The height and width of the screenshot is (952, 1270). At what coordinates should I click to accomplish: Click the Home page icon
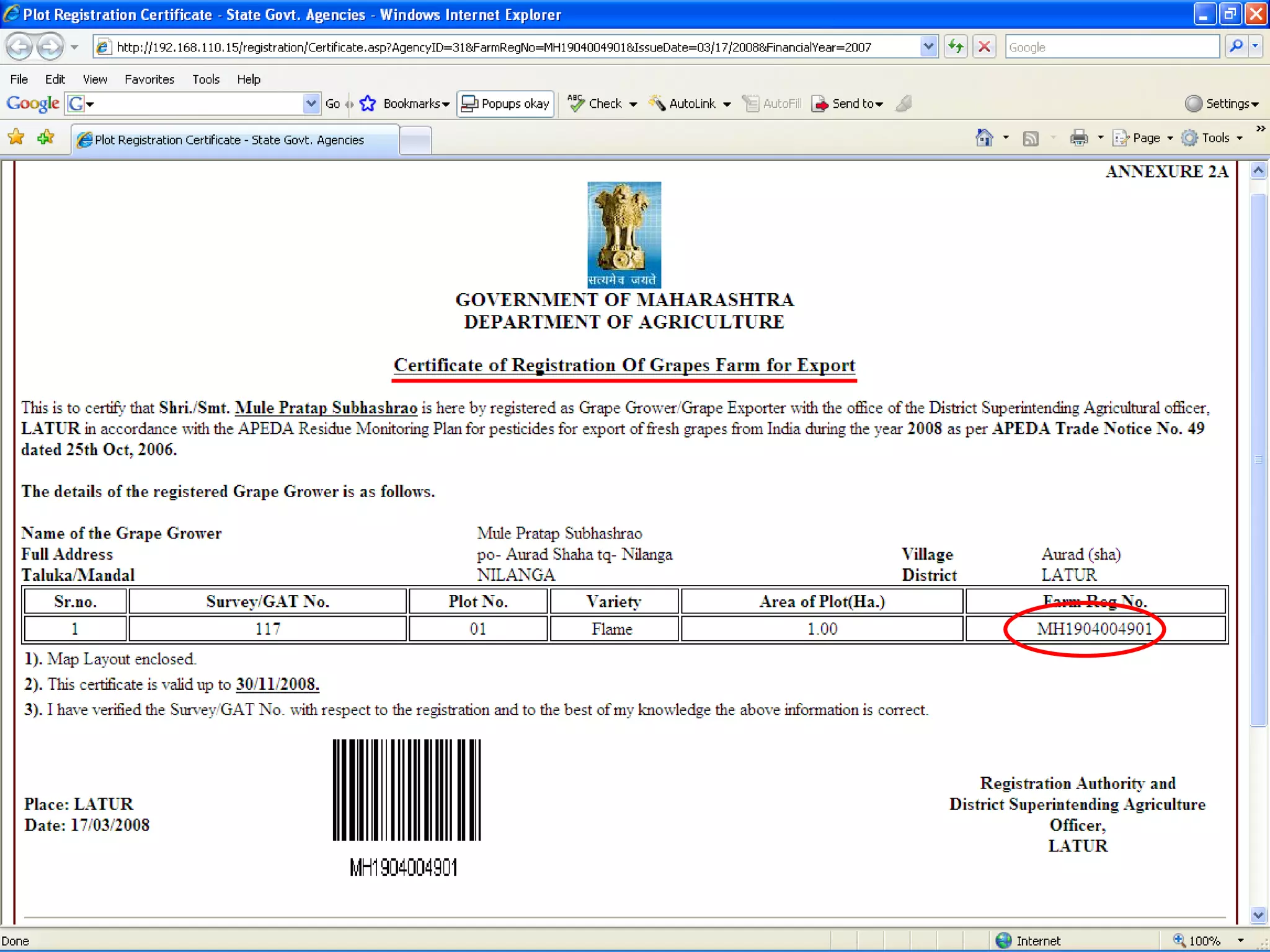(984, 138)
